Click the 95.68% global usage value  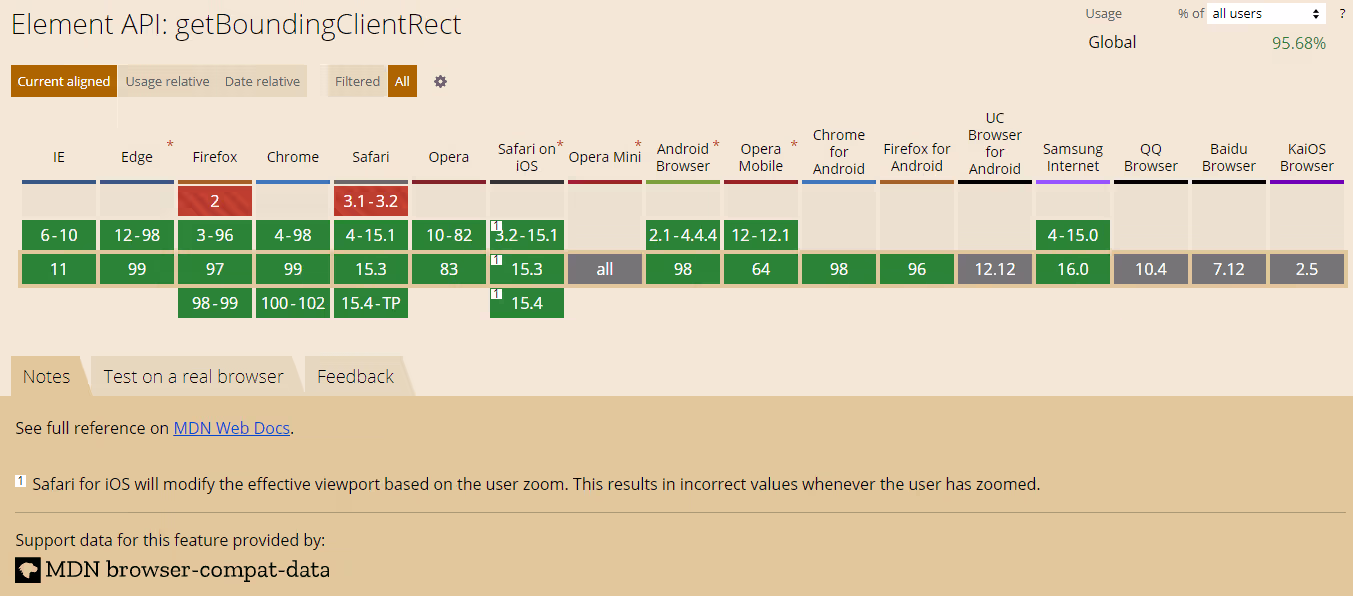(x=1299, y=43)
